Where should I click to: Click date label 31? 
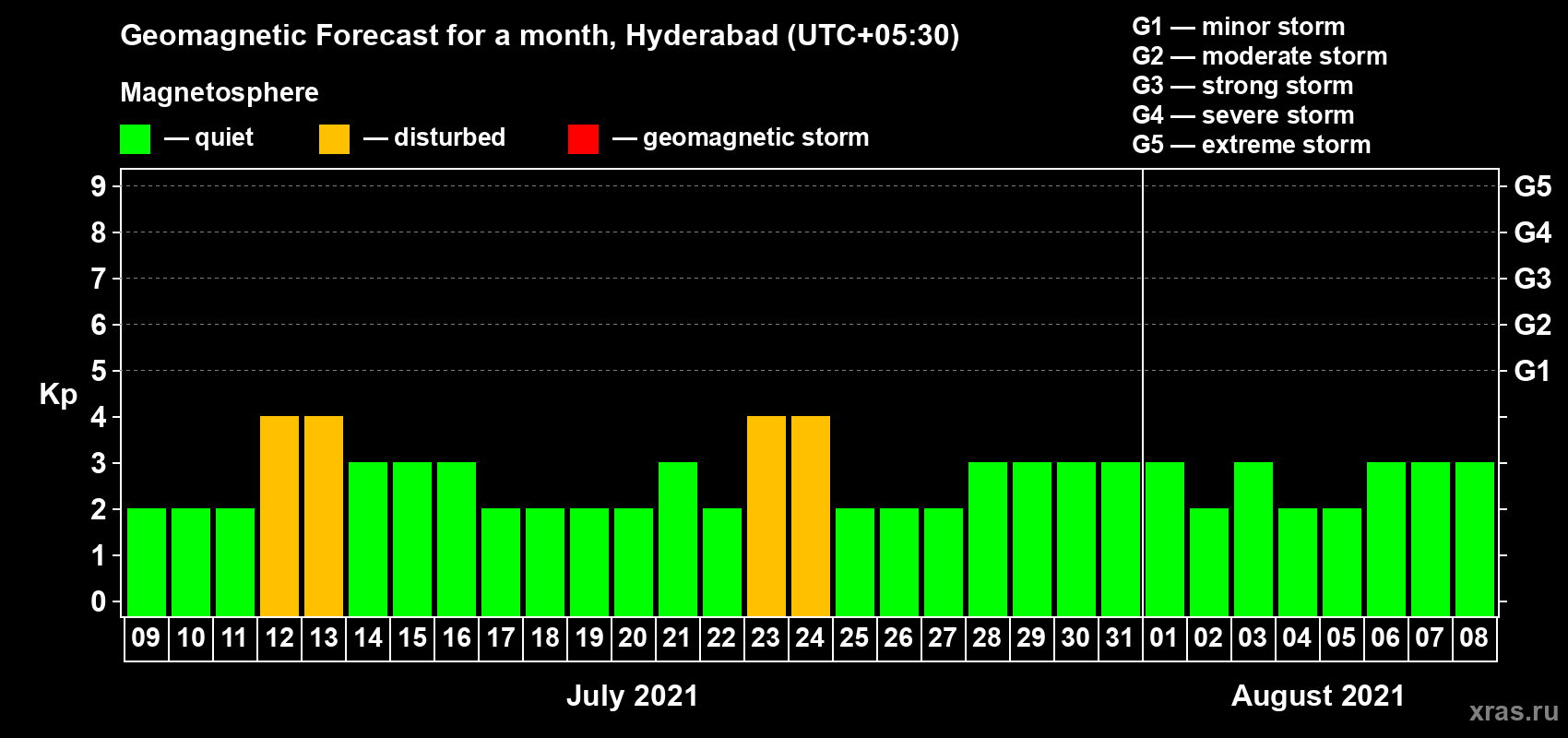(1120, 637)
